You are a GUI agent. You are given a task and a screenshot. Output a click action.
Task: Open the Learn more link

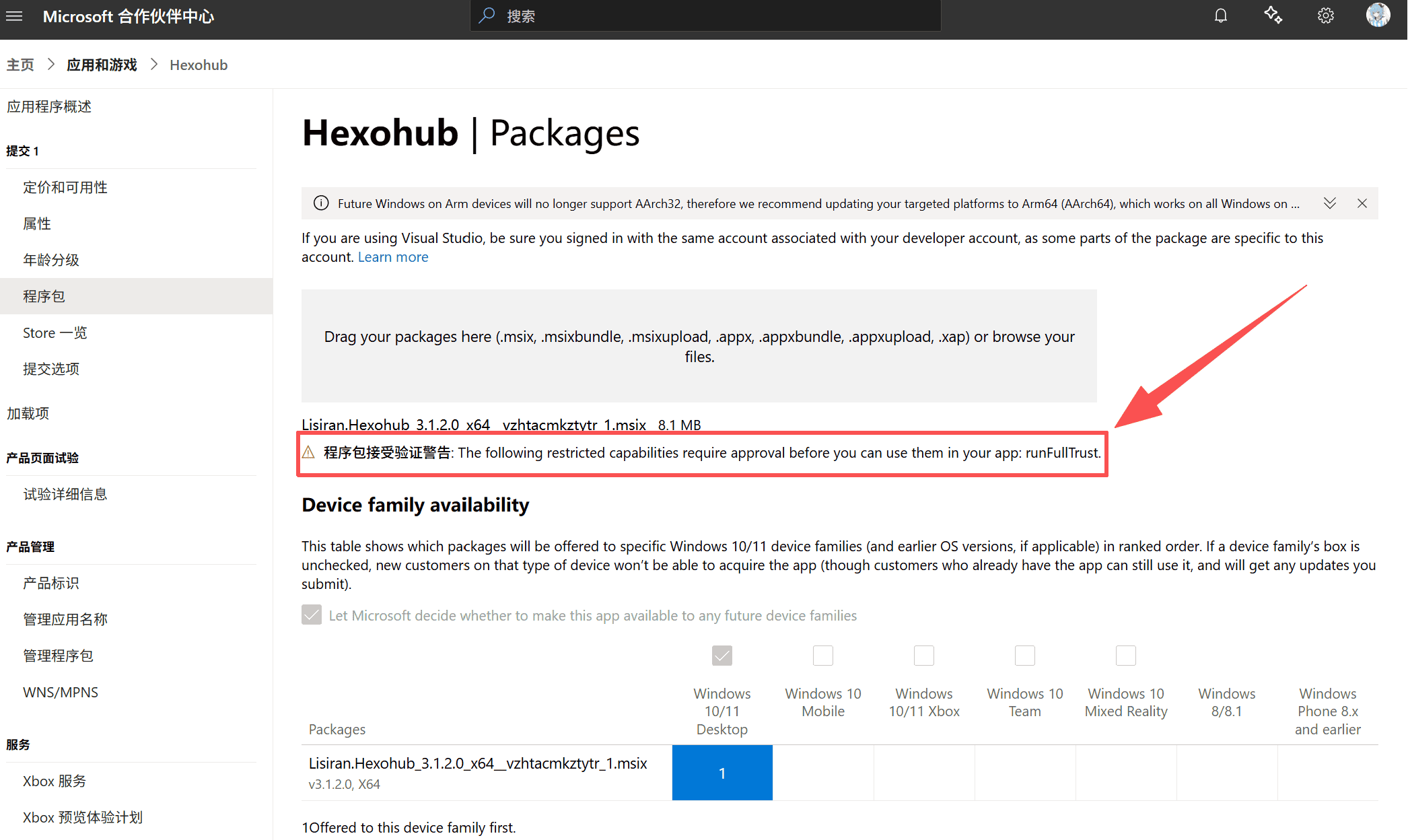393,257
